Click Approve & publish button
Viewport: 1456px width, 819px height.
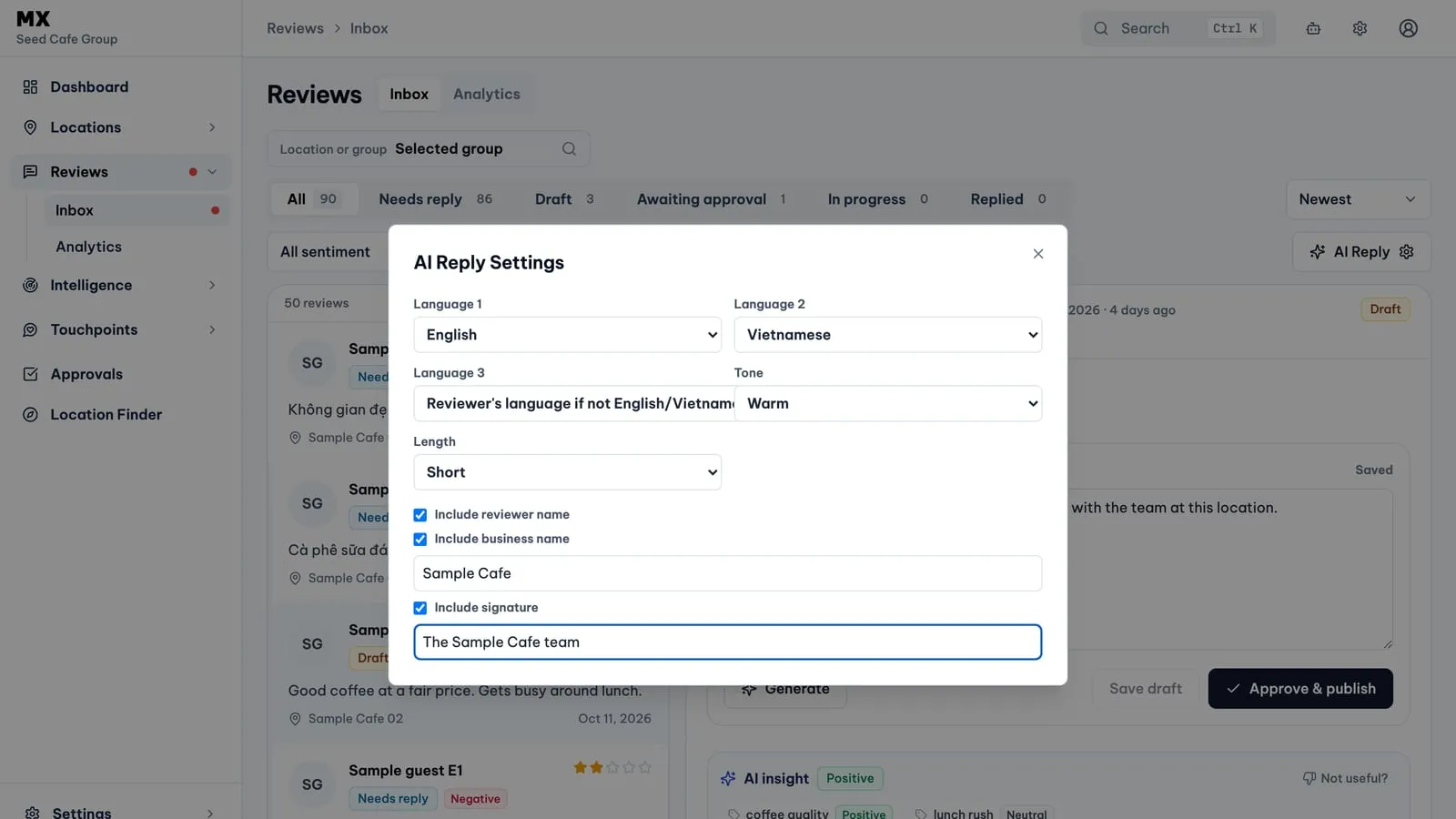tap(1300, 689)
